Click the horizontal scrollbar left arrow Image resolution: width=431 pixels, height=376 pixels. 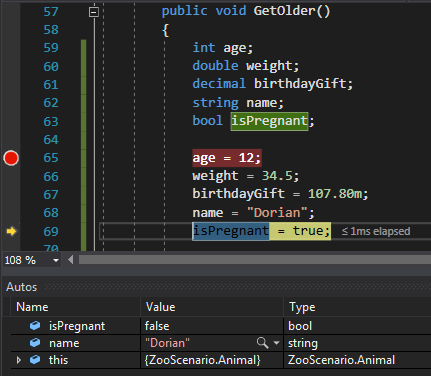pos(70,260)
